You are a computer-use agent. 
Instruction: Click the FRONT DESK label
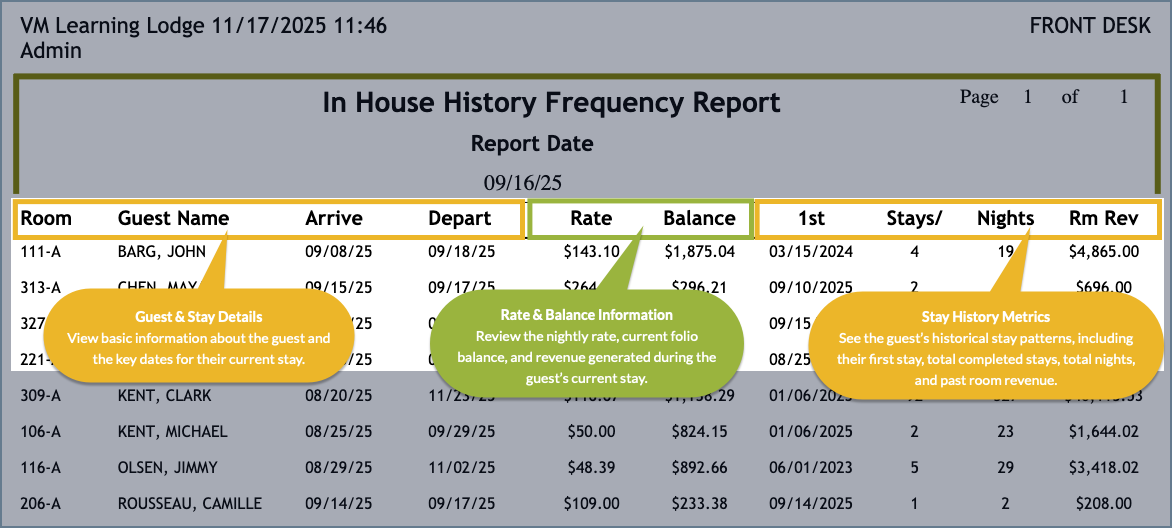tap(1090, 27)
